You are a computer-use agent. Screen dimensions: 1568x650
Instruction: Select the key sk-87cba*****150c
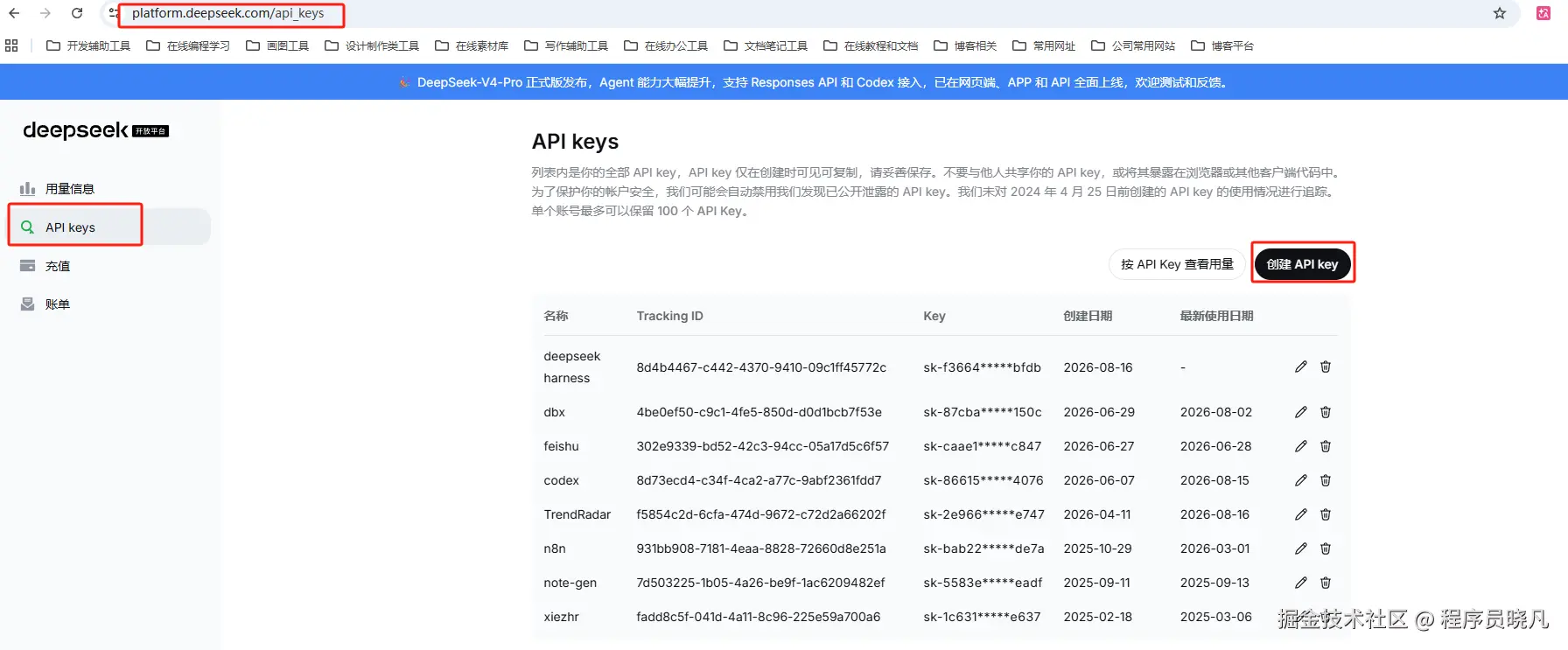(983, 412)
